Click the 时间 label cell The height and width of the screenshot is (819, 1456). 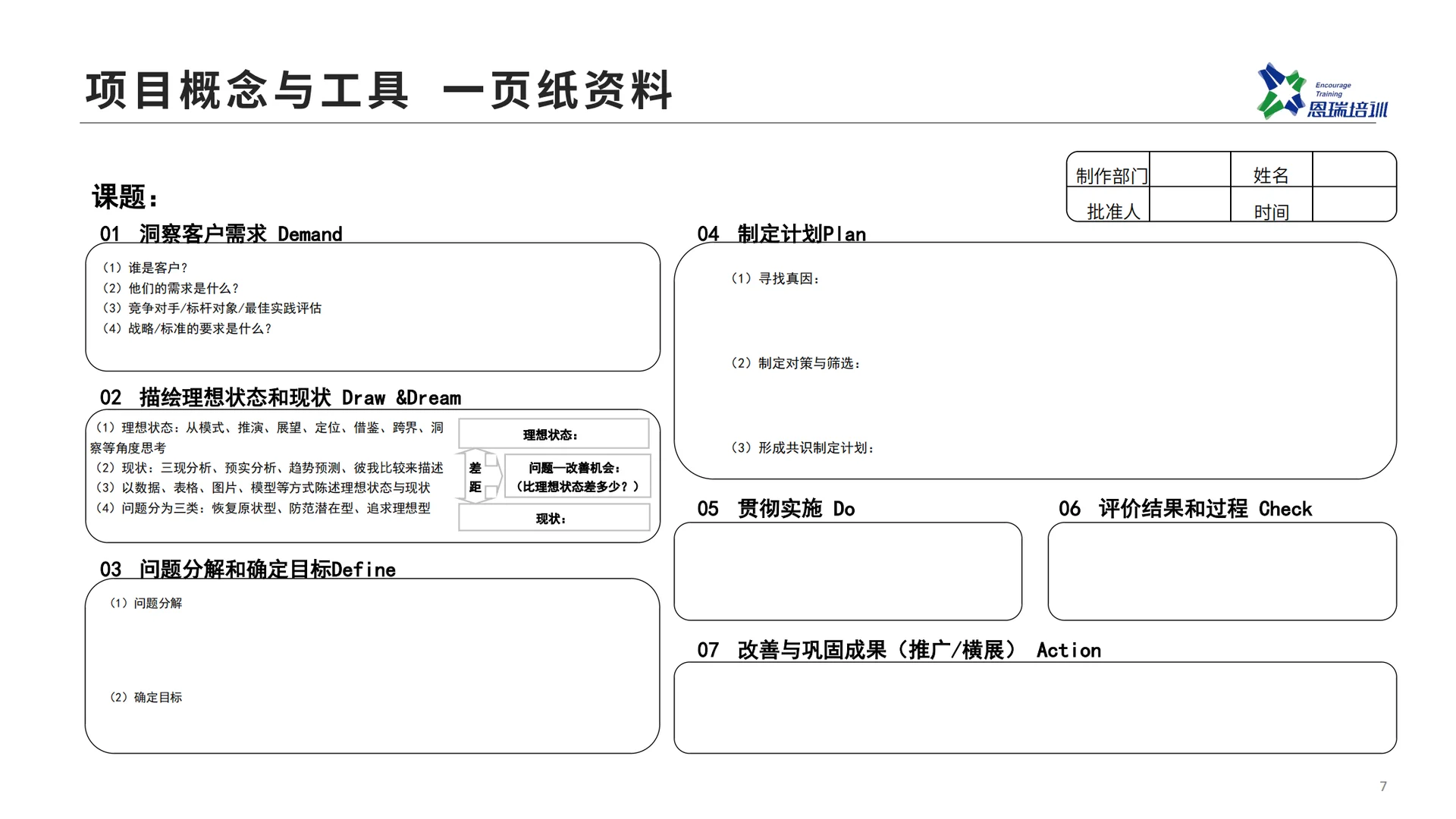click(x=1271, y=204)
